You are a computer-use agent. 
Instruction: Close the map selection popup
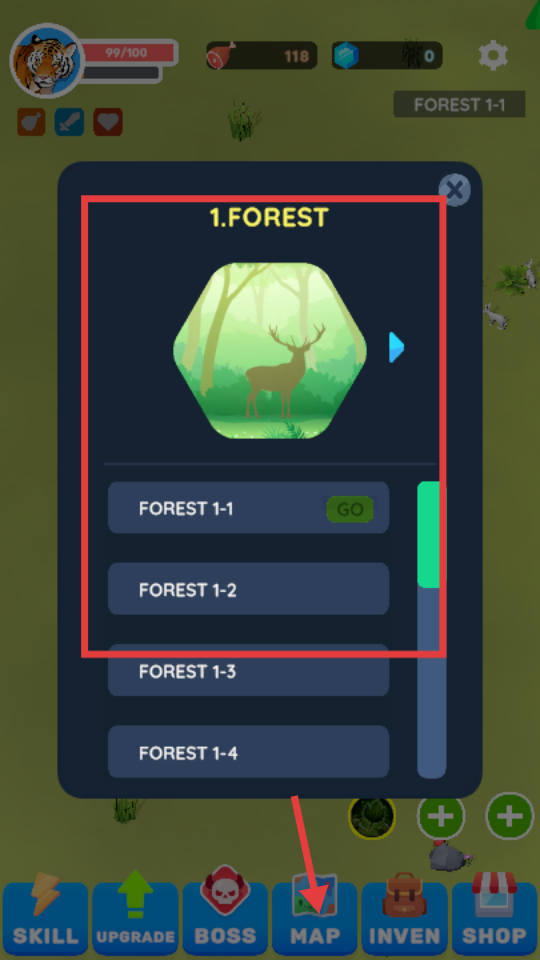tap(454, 190)
